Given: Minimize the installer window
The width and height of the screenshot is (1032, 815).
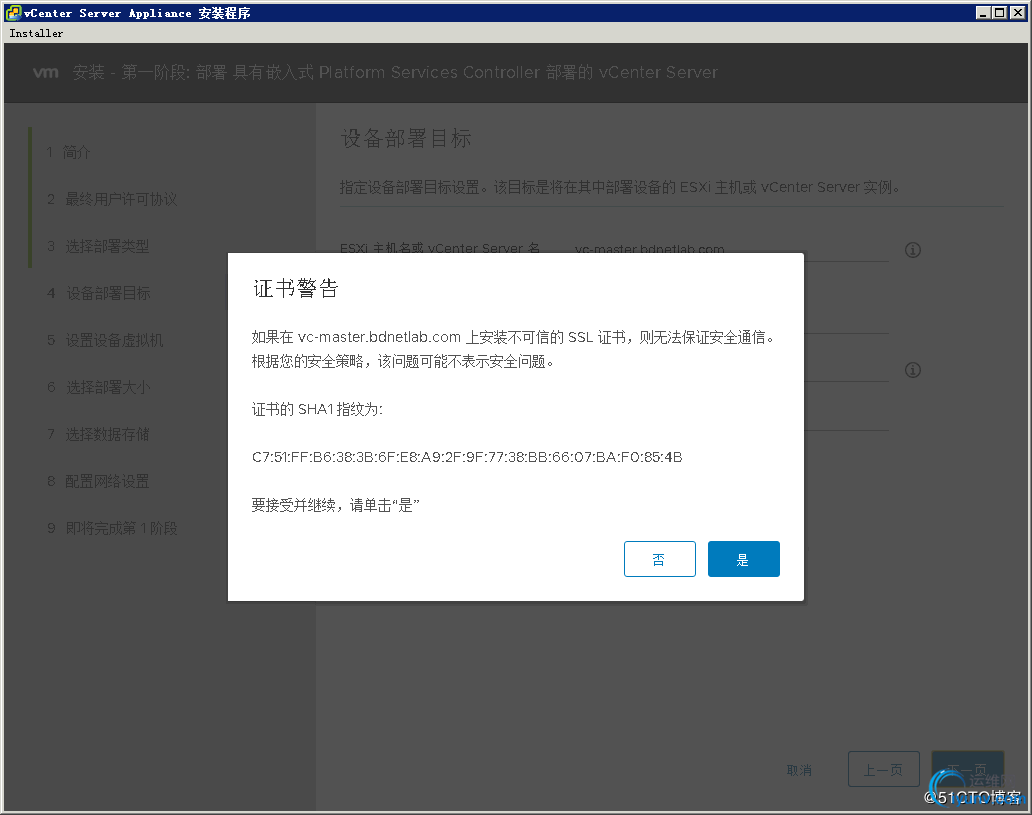Looking at the screenshot, I should click(983, 13).
